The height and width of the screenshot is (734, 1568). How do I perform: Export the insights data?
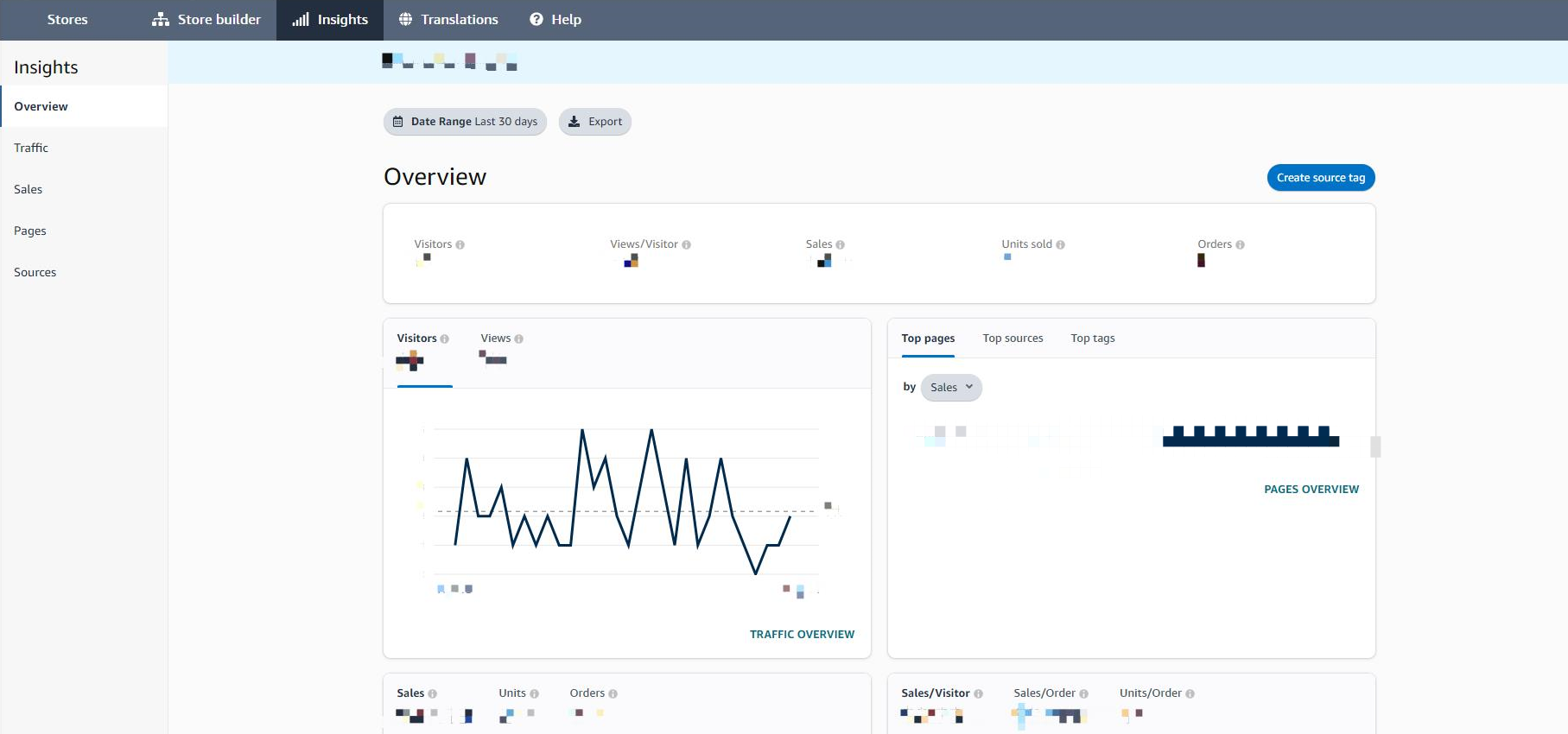tap(595, 122)
